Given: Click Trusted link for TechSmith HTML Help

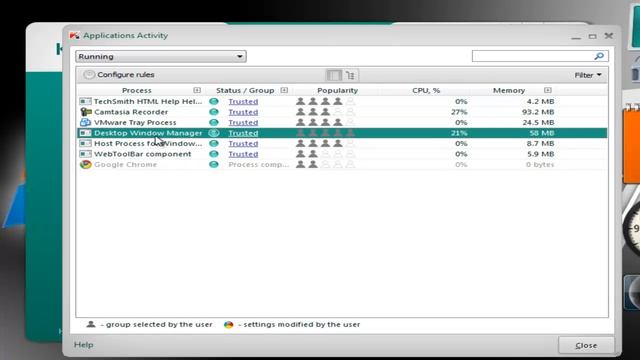Looking at the screenshot, I should click(243, 101).
